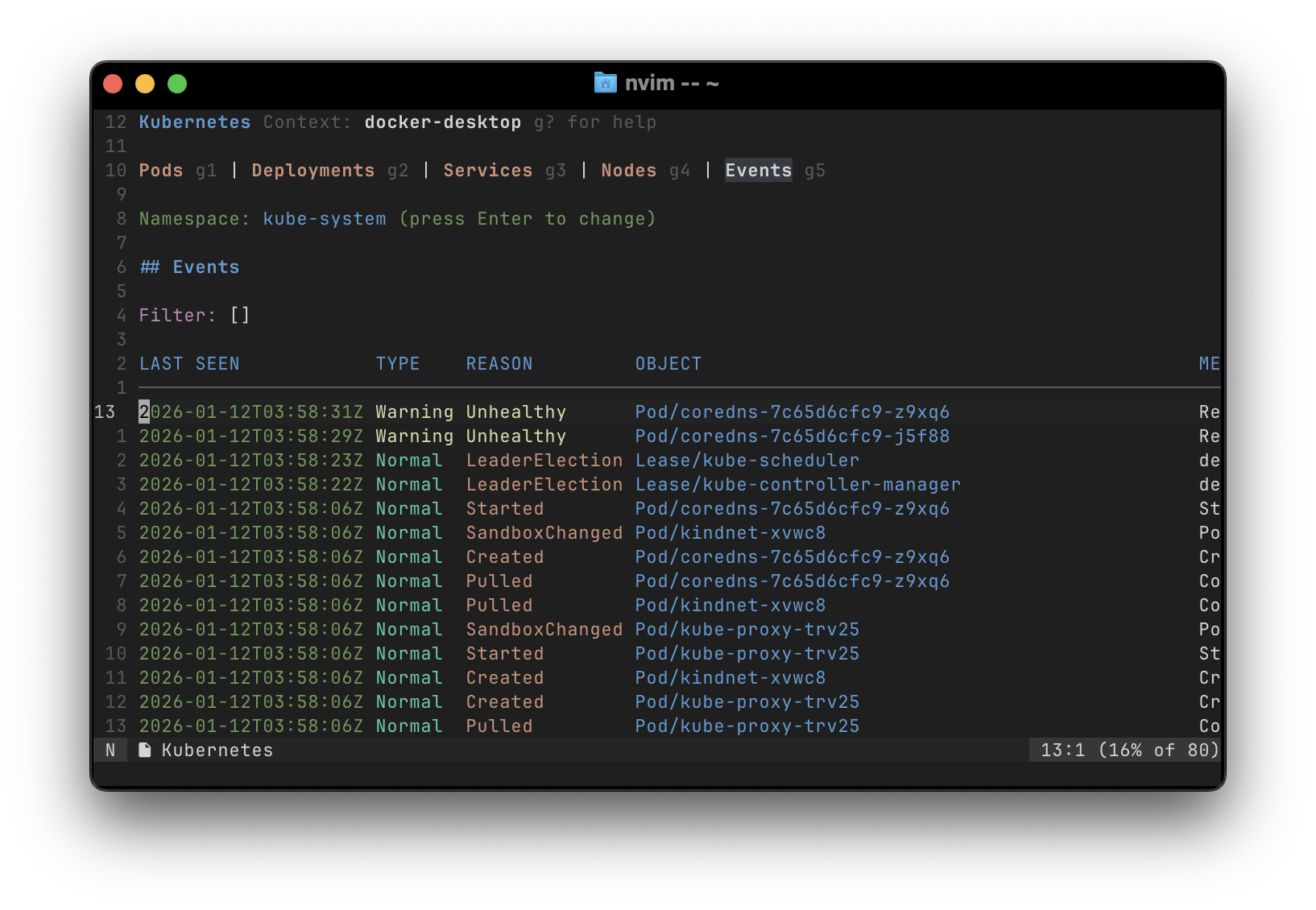Click the Namespace: label

tap(195, 219)
